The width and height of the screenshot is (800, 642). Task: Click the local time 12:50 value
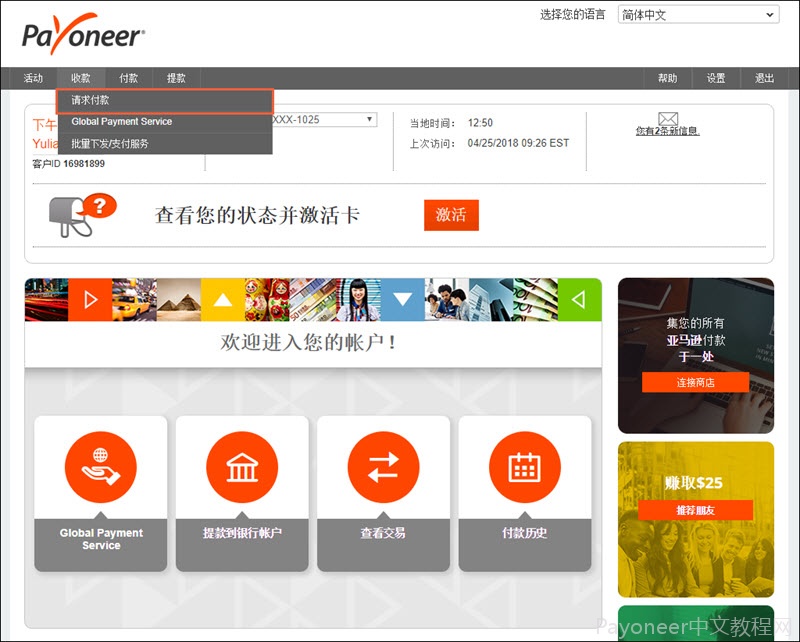pyautogui.click(x=480, y=123)
